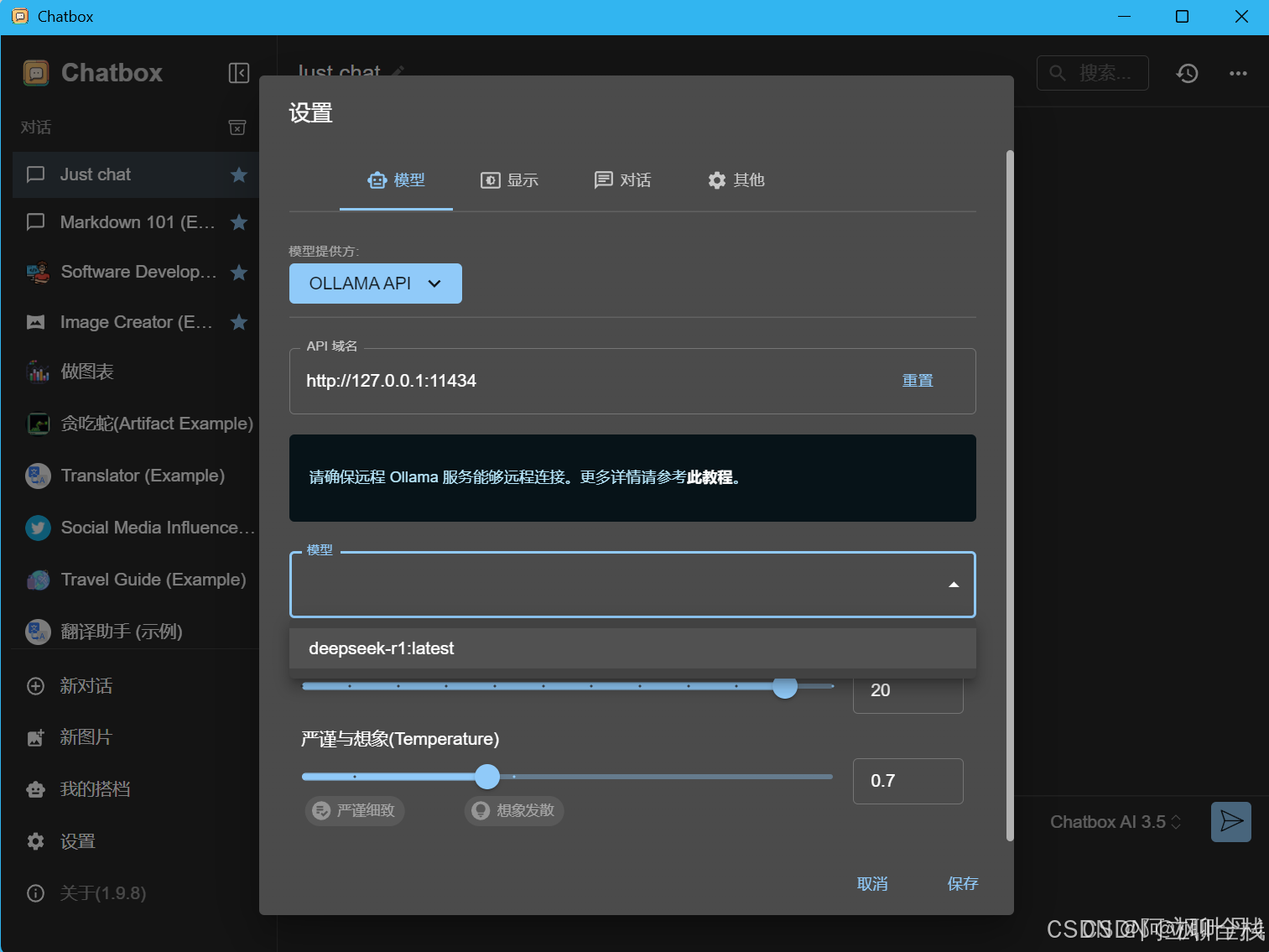Click the plus circle icon for 新对话
1269x952 pixels.
36,686
